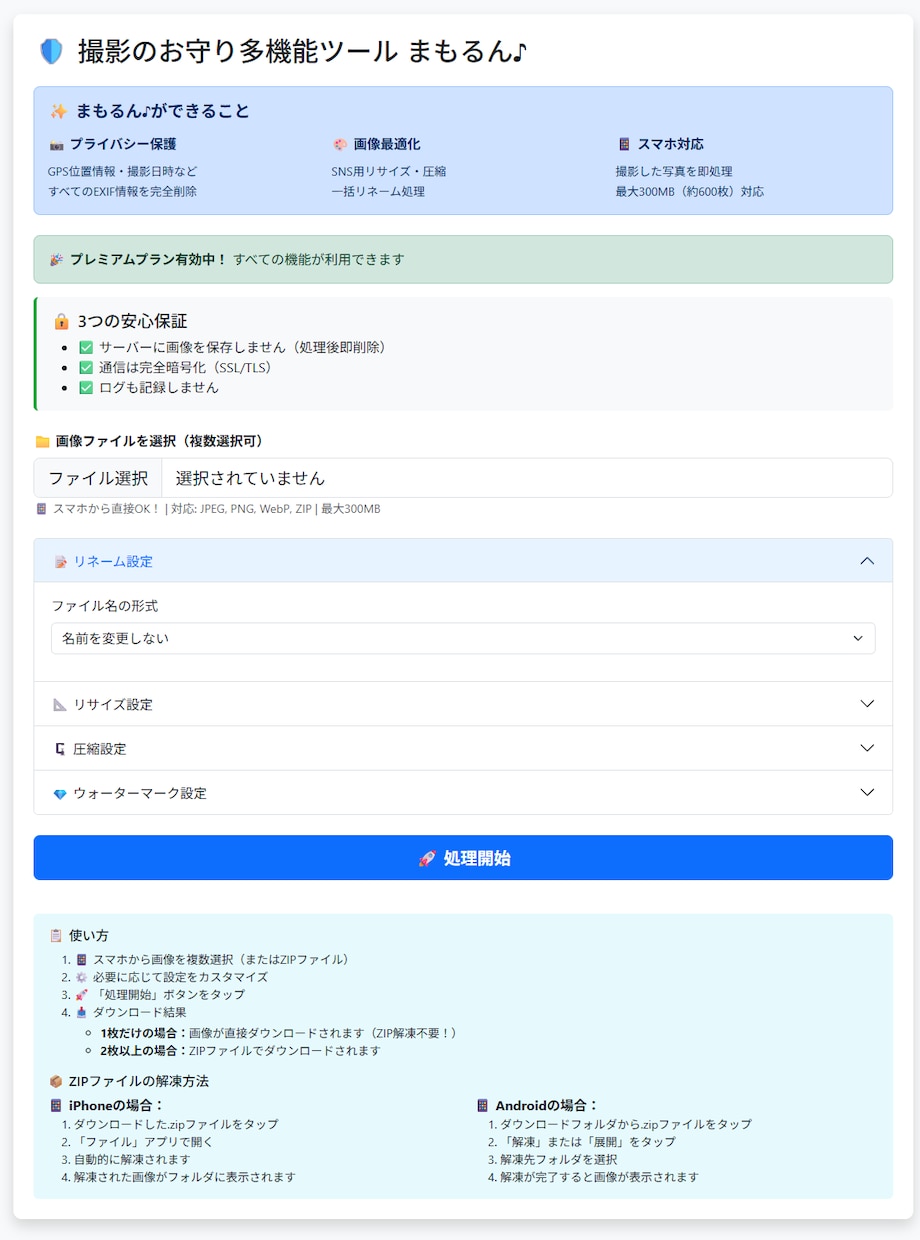Click the rocket icon in step 「処理開始」ボタンをタップ
Viewport: 920px width, 1240px height.
tap(82, 995)
